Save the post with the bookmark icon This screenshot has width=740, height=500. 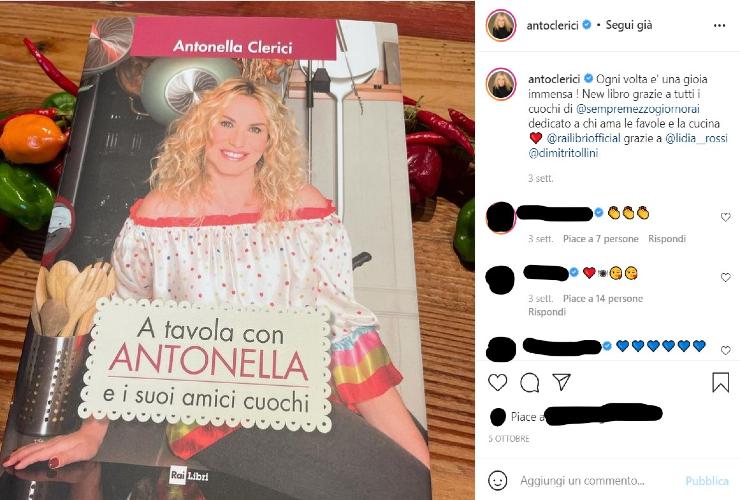[720, 382]
